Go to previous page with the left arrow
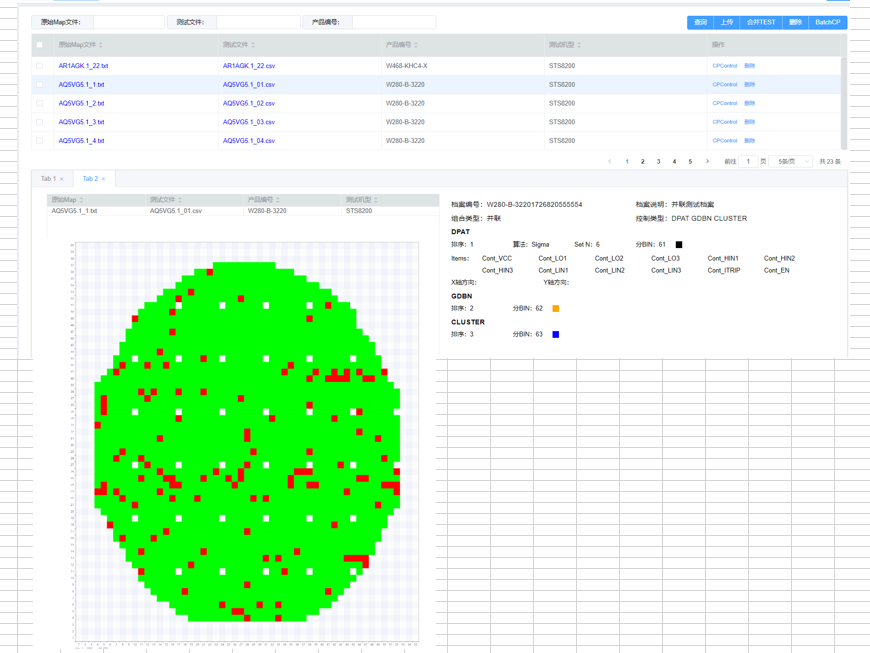 pyautogui.click(x=610, y=161)
